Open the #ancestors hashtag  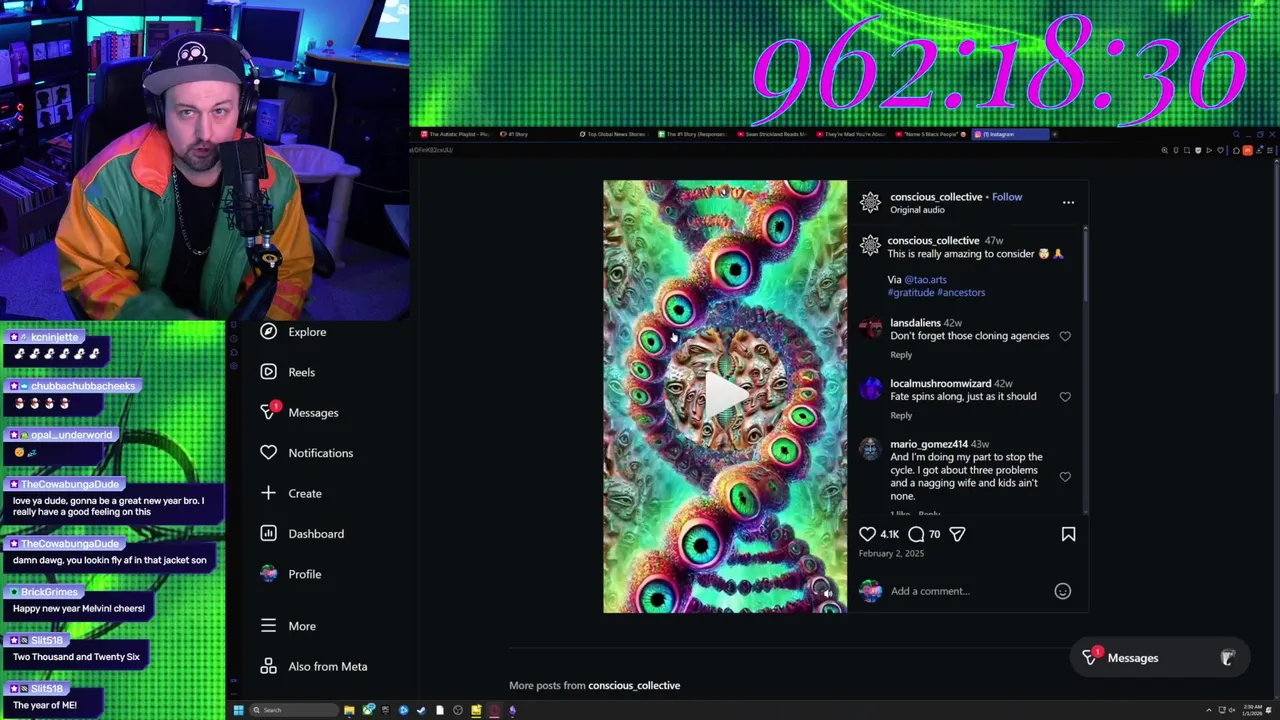(961, 293)
